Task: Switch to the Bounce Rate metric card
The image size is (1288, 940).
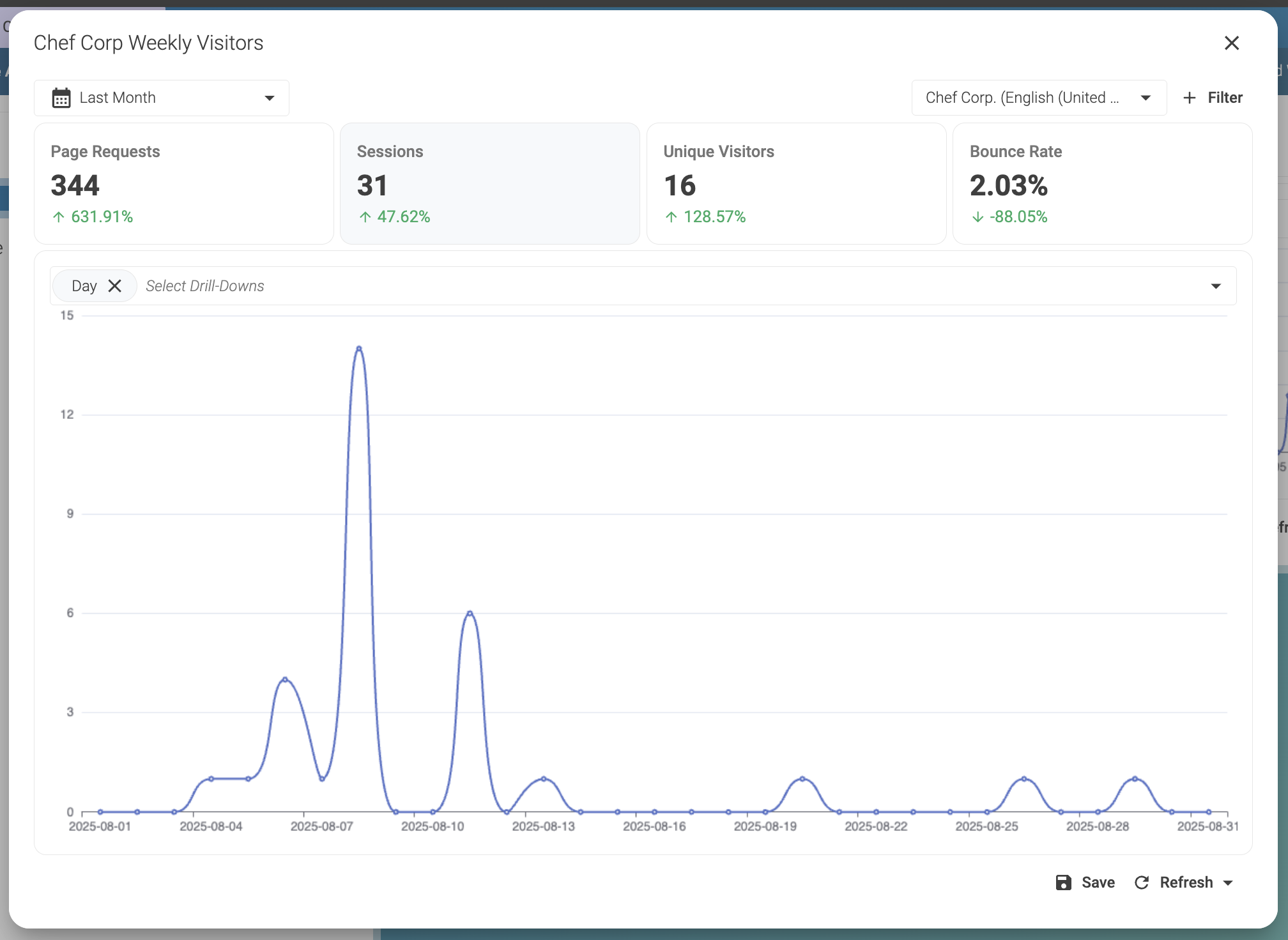Action: coord(1102,183)
